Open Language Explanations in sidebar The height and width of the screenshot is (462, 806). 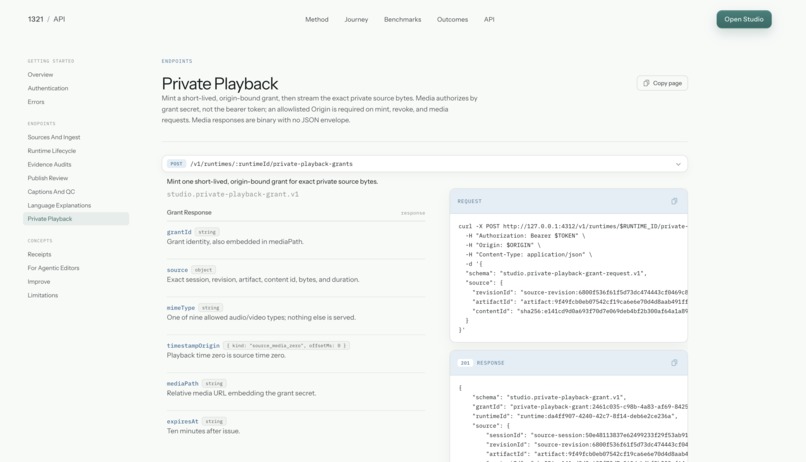tap(59, 206)
